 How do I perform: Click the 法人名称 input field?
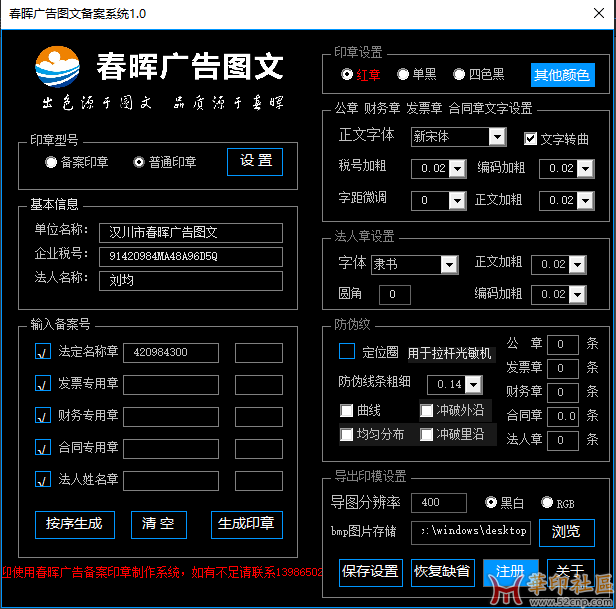191,281
